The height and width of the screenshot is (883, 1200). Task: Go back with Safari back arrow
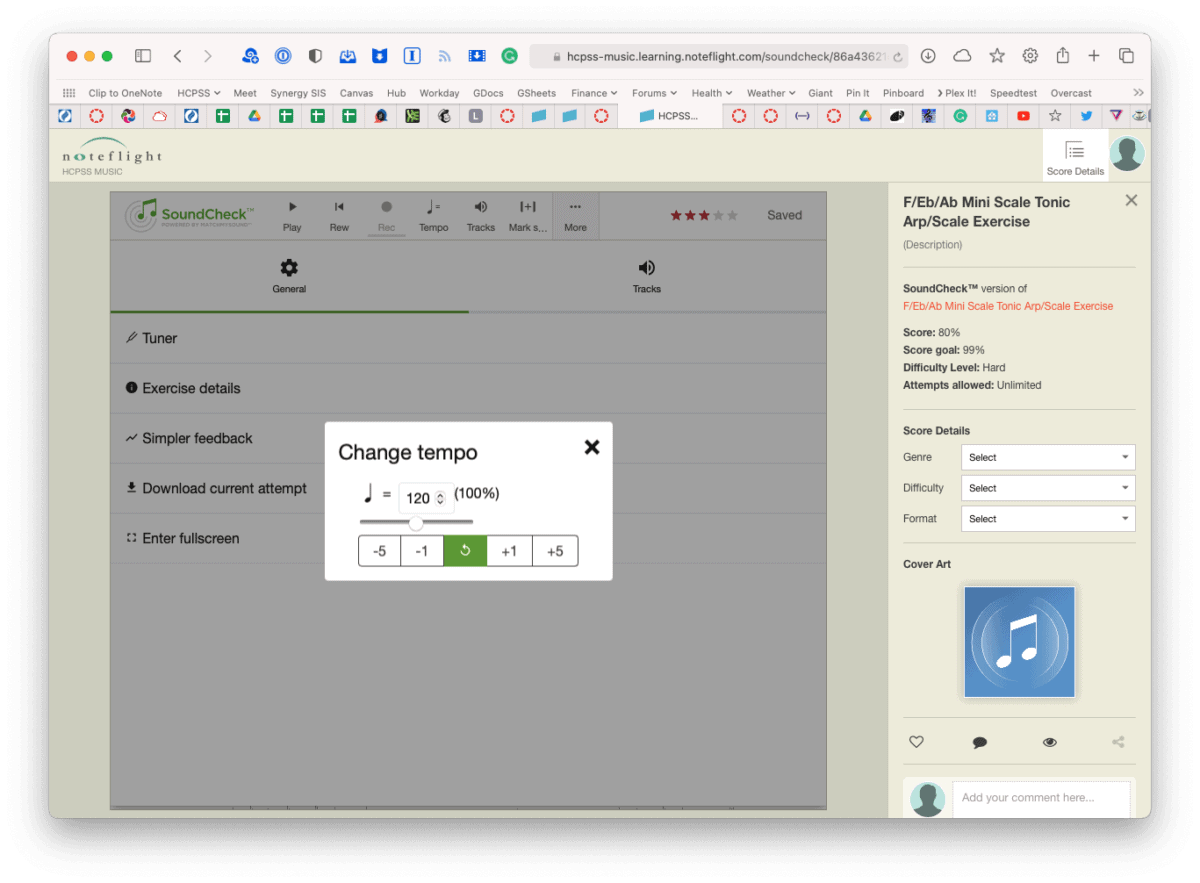coord(177,56)
